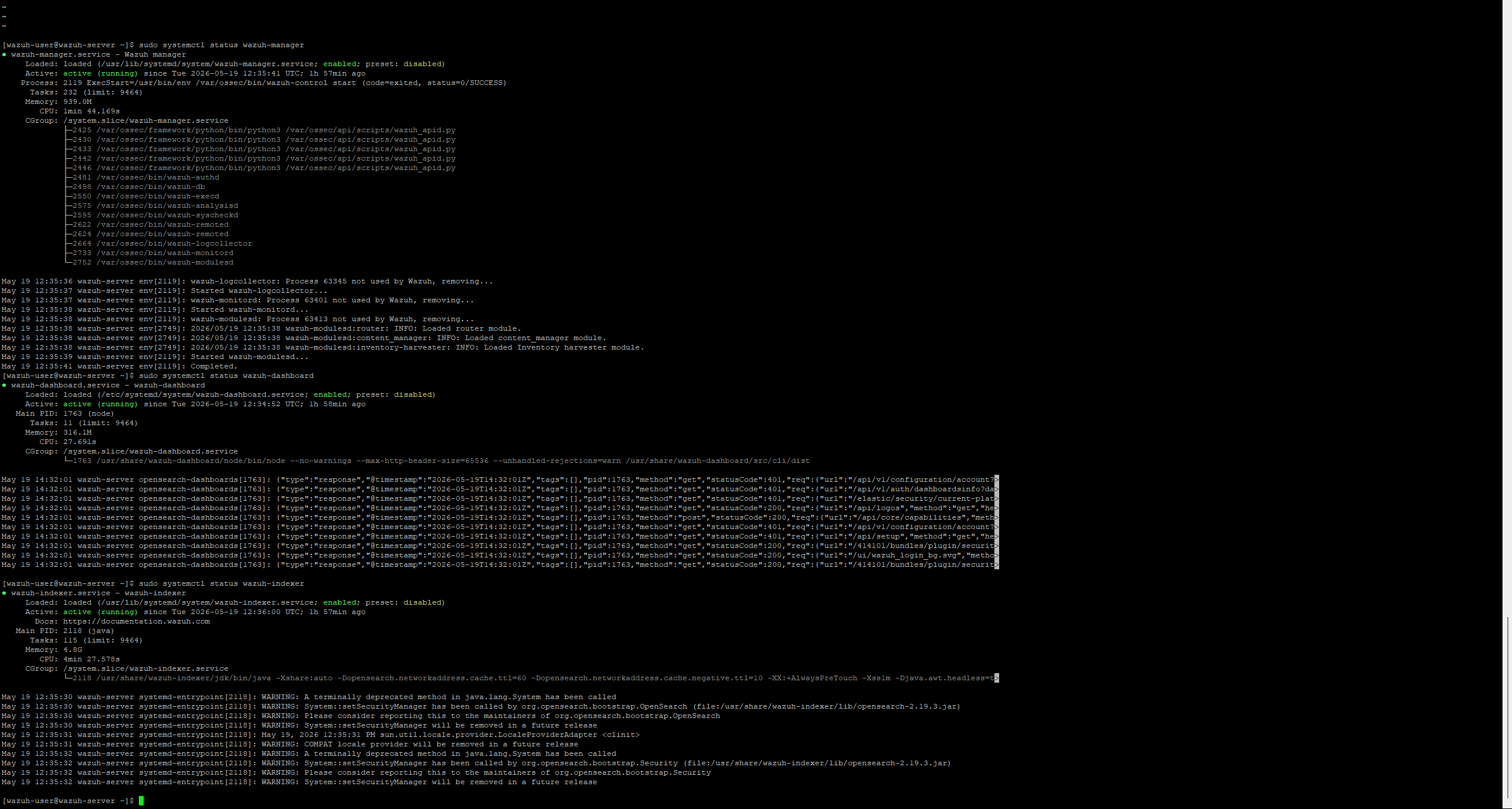Viewport: 1512px width, 809px height.
Task: Click the 'Process 63401 not used by Wazuh' log line
Action: coord(238,300)
